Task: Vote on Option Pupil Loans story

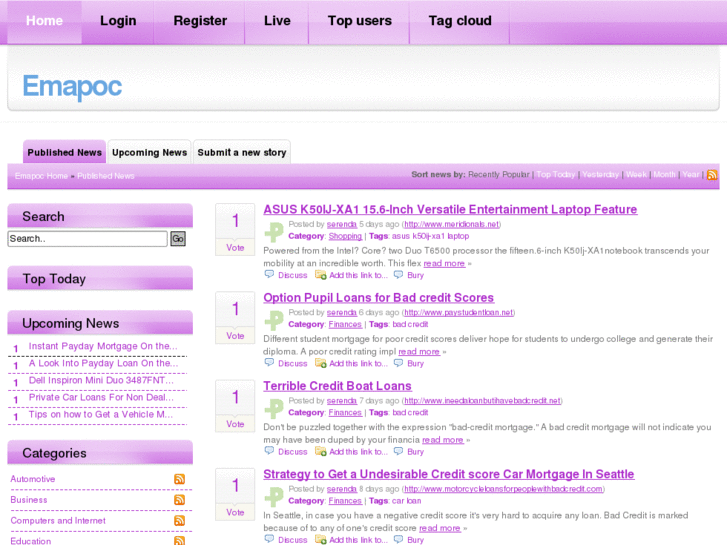Action: [x=235, y=336]
